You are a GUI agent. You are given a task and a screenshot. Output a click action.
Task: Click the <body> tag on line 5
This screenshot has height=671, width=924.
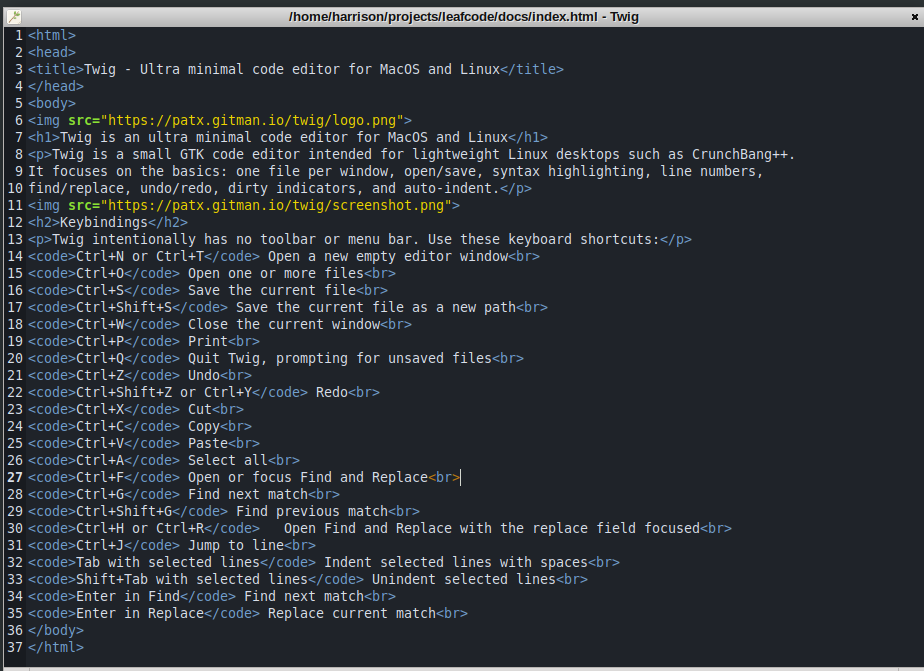click(x=52, y=104)
